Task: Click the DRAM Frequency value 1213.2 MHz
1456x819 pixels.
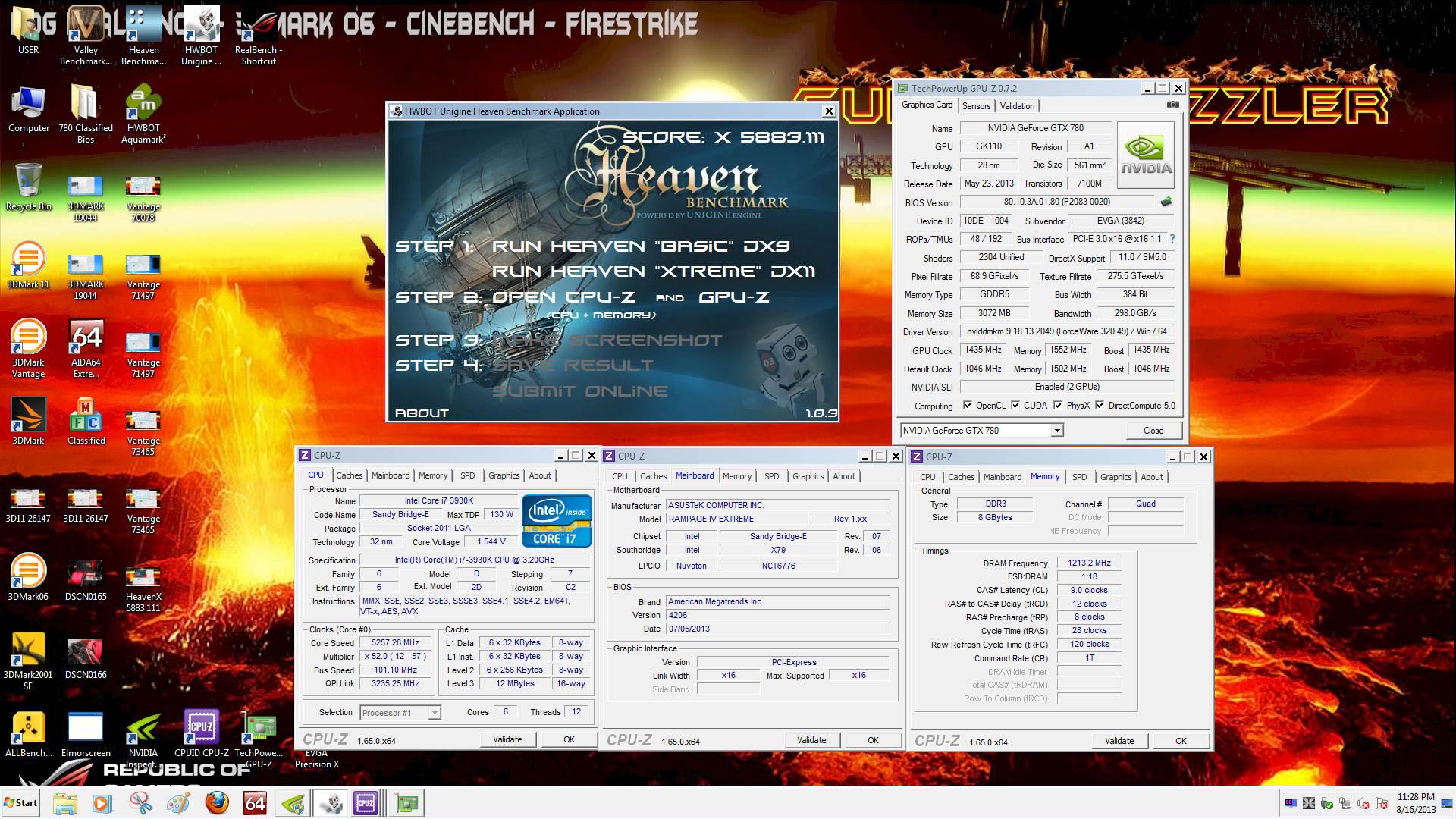Action: [x=1089, y=563]
